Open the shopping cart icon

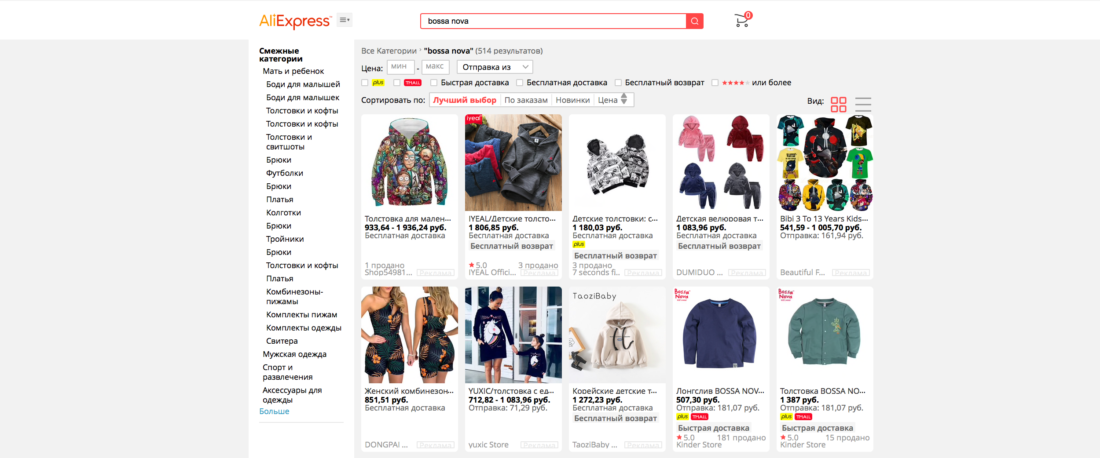[742, 20]
